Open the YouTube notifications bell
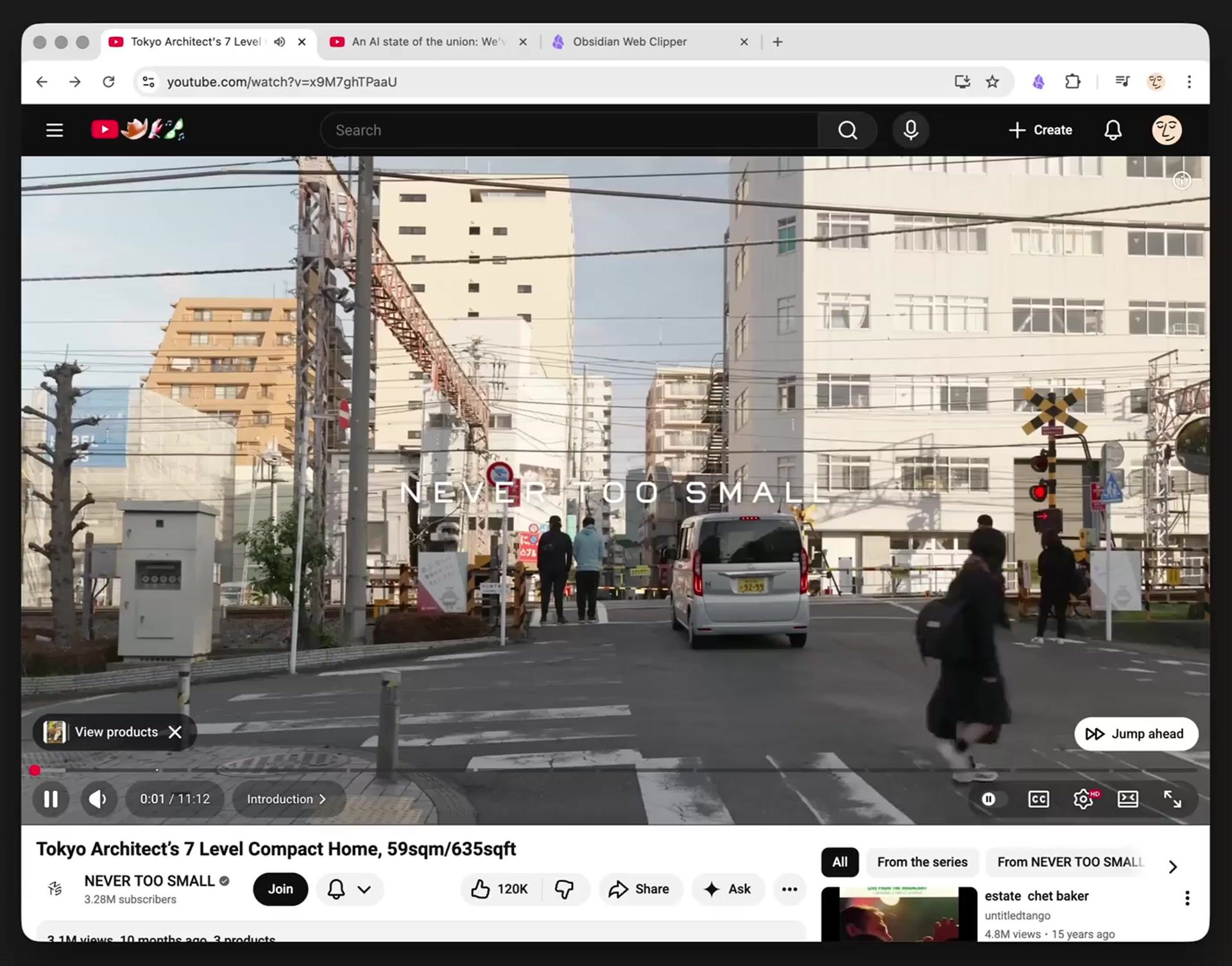Screen dimensions: 1232x966 pos(1113,130)
